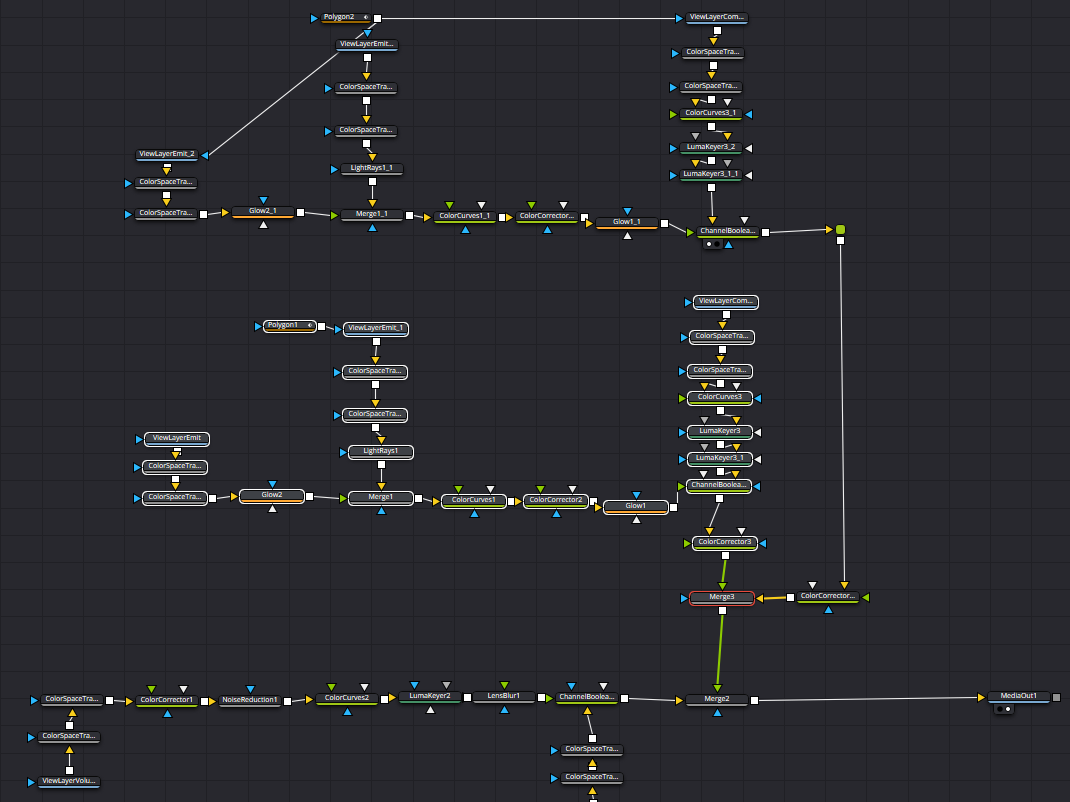Select the LightRays1 node
Viewport: 1070px width, 802px height.
[x=381, y=452]
